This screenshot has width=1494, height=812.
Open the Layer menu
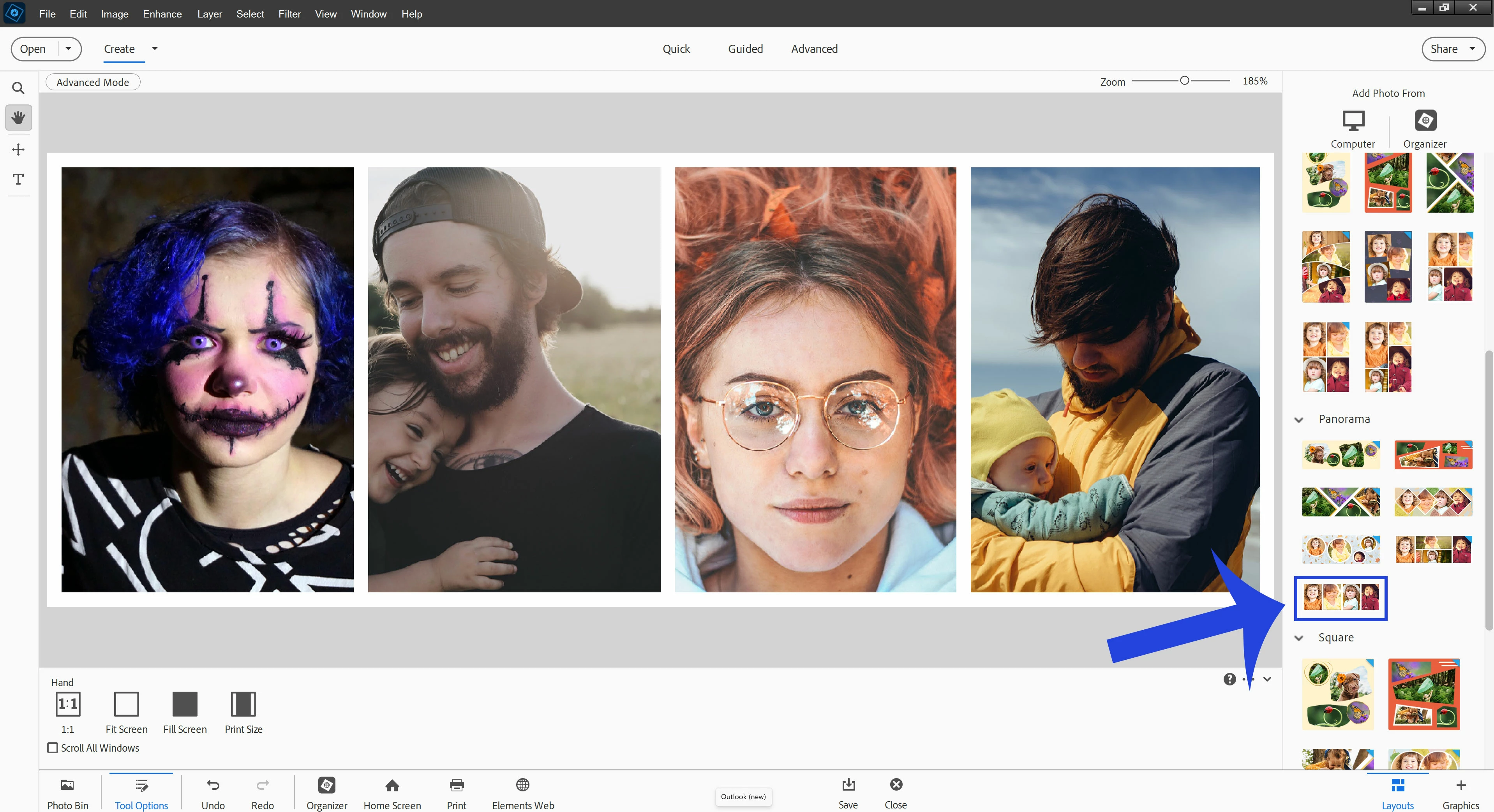[x=209, y=14]
